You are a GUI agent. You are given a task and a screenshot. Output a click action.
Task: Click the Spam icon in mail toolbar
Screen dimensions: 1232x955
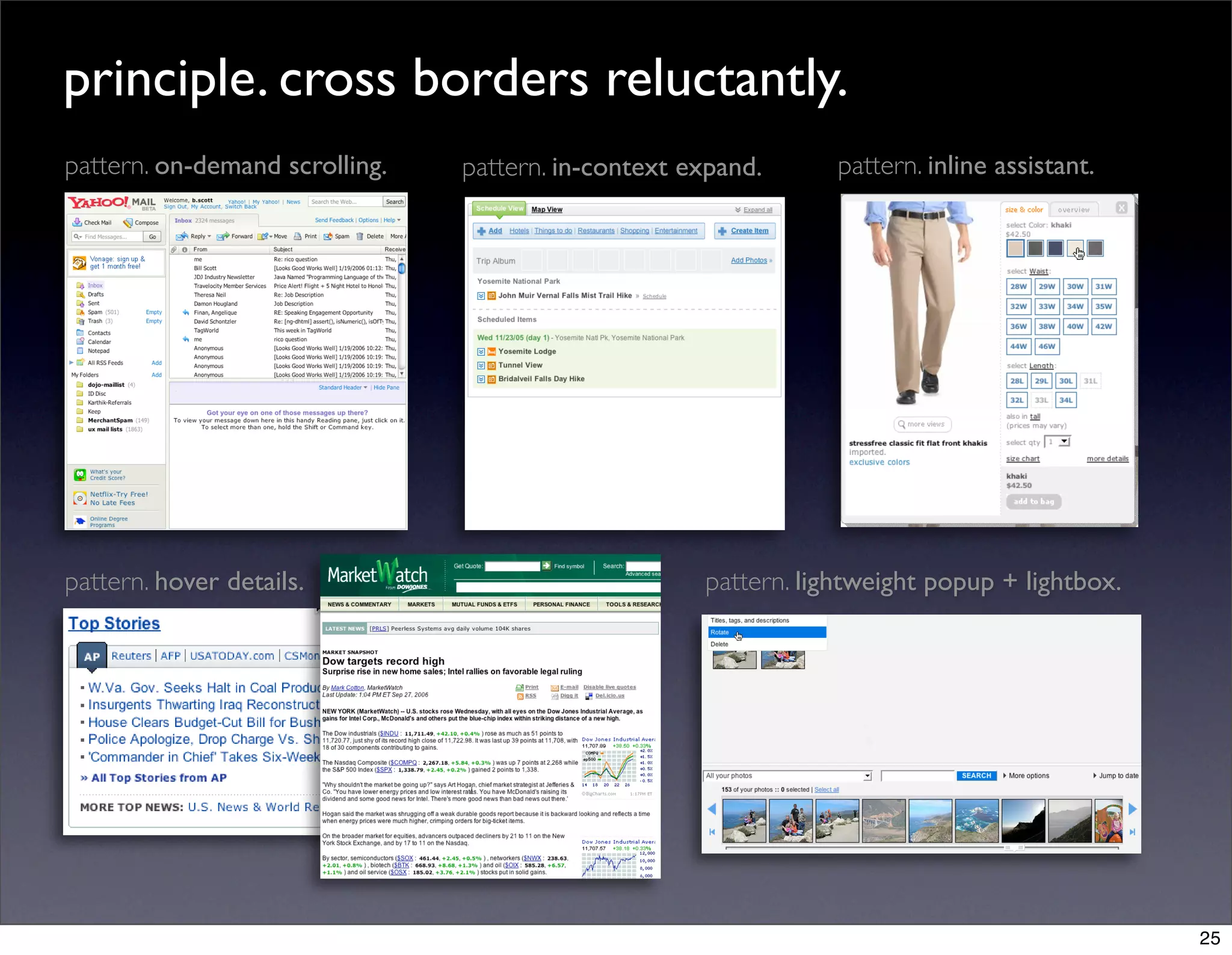tap(328, 236)
